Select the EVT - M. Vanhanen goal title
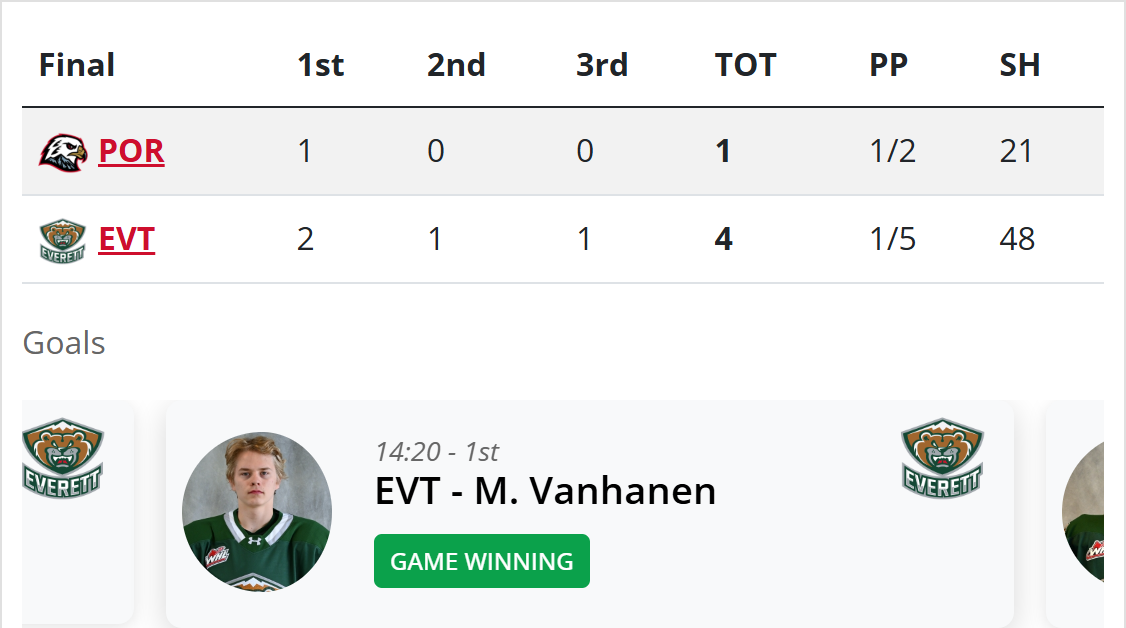Viewport: 1126px width, 628px height. tap(545, 491)
